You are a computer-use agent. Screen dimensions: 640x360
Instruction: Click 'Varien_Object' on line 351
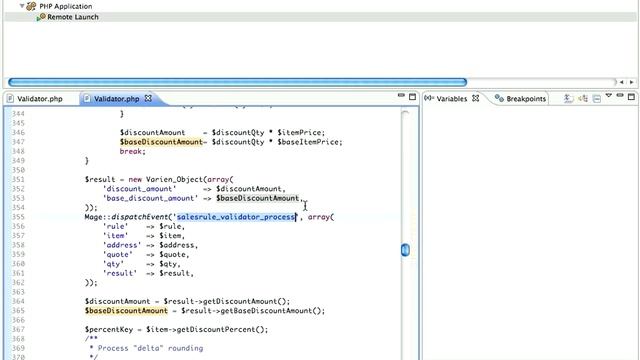click(x=174, y=180)
